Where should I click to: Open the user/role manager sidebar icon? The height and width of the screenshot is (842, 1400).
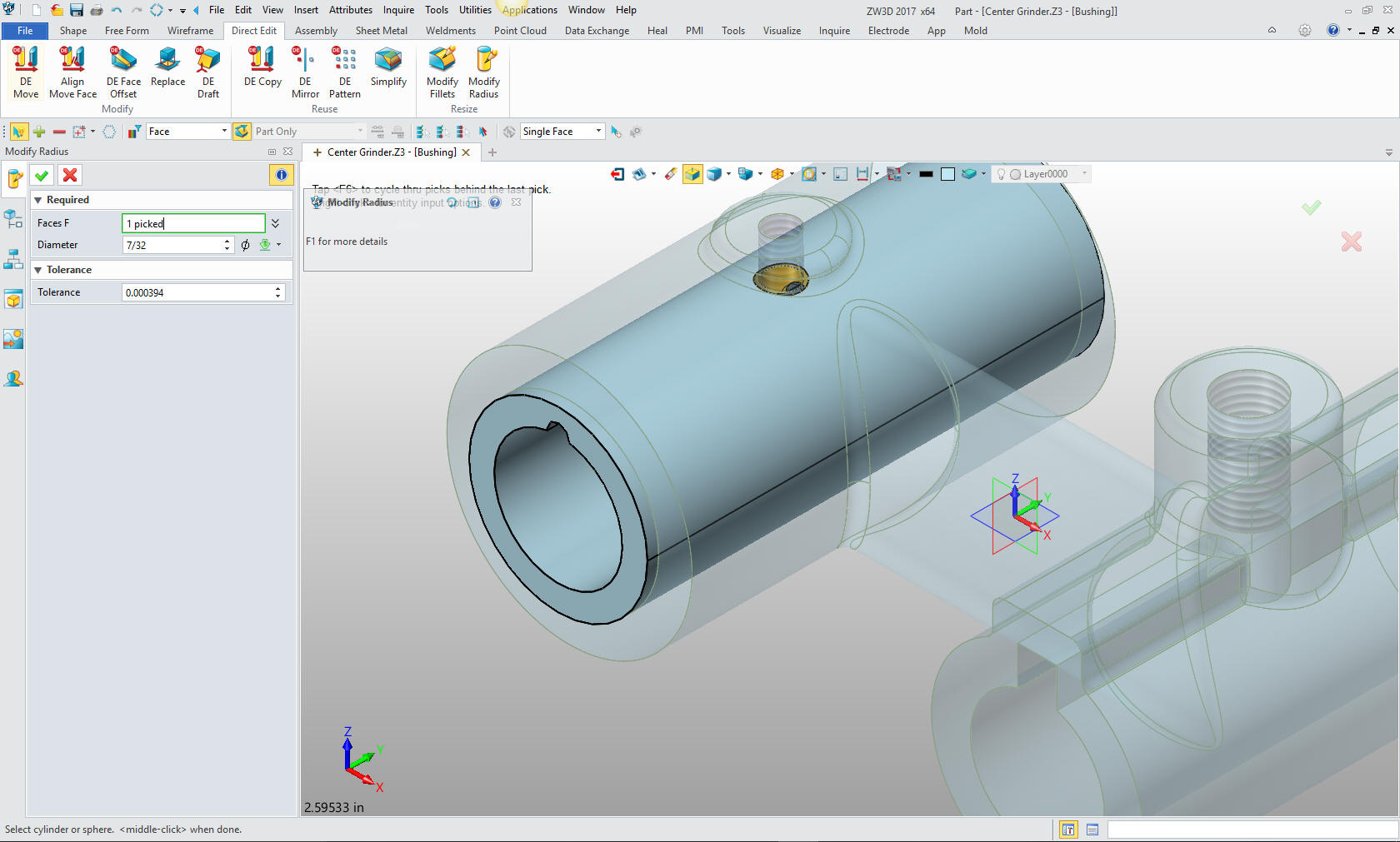pyautogui.click(x=13, y=378)
